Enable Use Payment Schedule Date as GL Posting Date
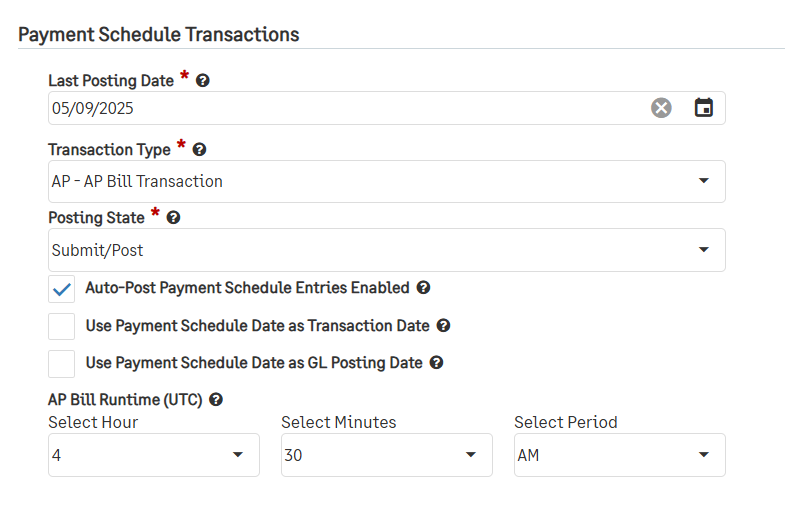The height and width of the screenshot is (520, 785). (62, 363)
